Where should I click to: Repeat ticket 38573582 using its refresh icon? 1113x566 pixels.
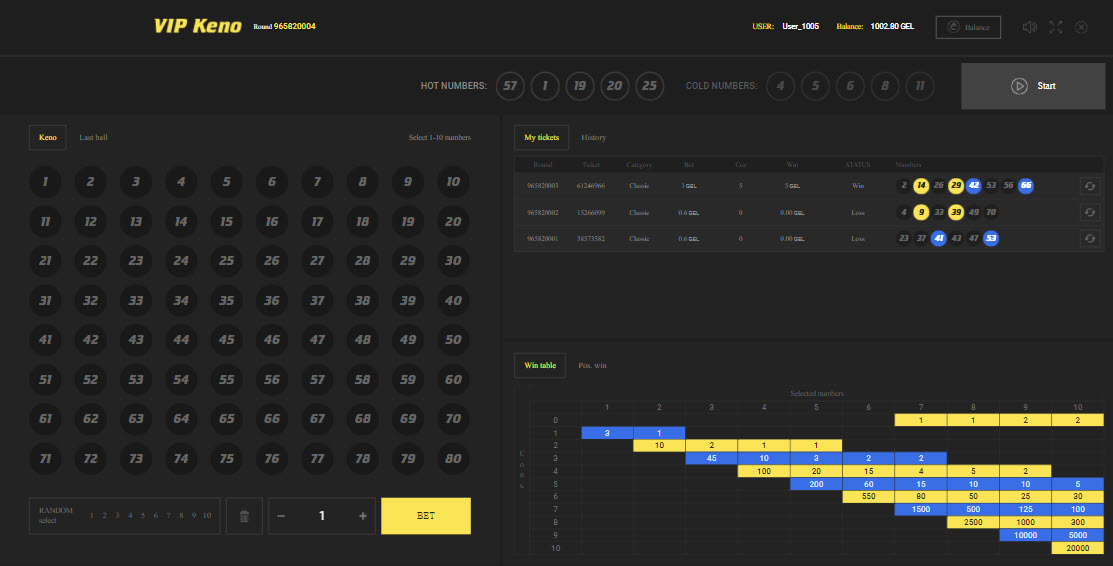coord(1089,238)
